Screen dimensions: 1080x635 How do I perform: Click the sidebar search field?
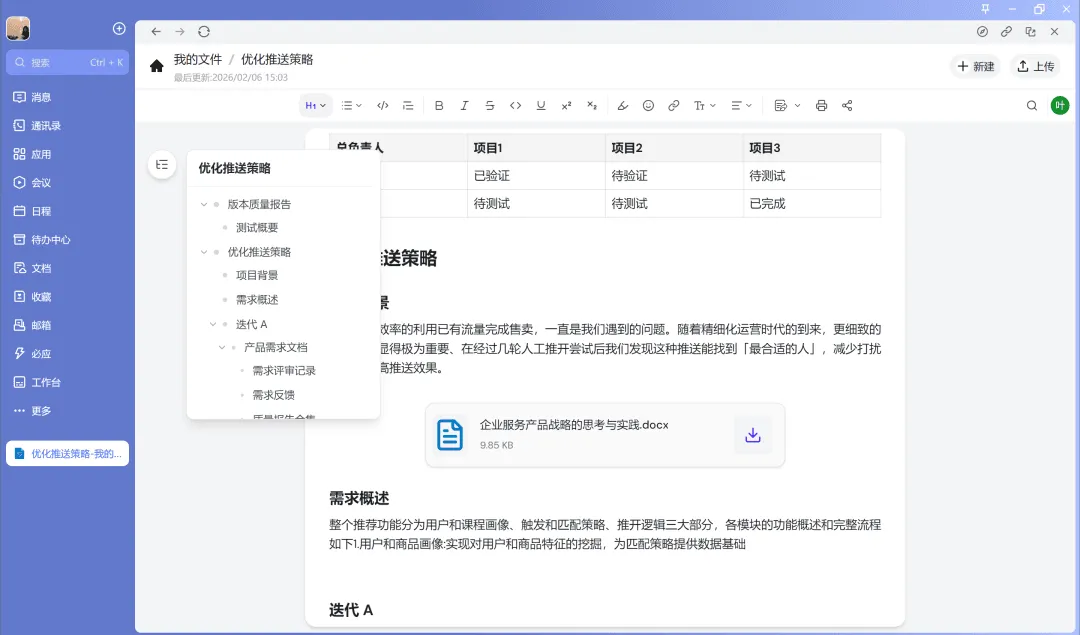tap(68, 63)
